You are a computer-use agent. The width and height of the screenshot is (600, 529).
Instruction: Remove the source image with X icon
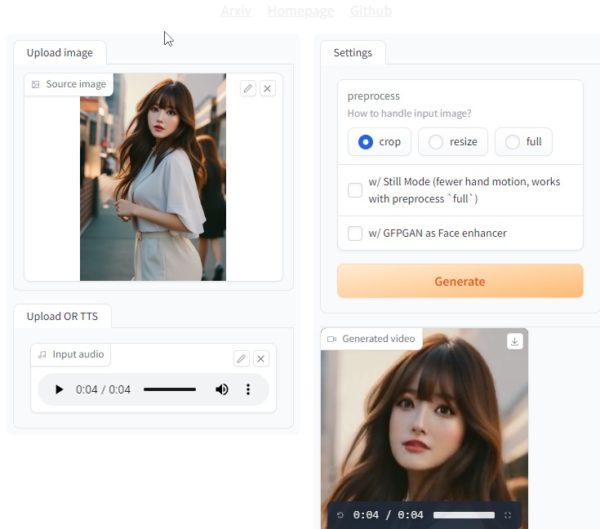[267, 88]
